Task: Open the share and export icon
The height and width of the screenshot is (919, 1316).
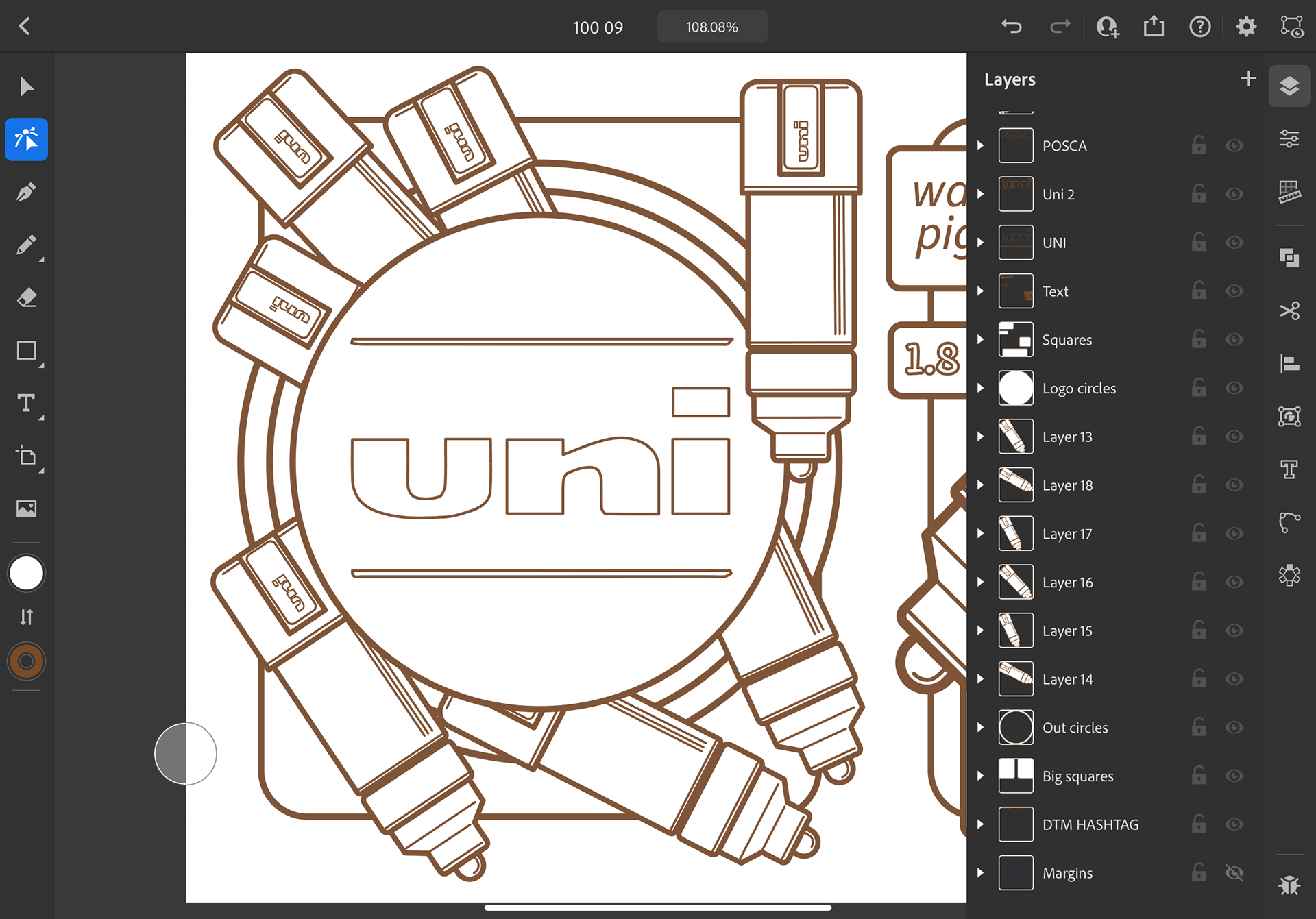Action: click(1154, 27)
